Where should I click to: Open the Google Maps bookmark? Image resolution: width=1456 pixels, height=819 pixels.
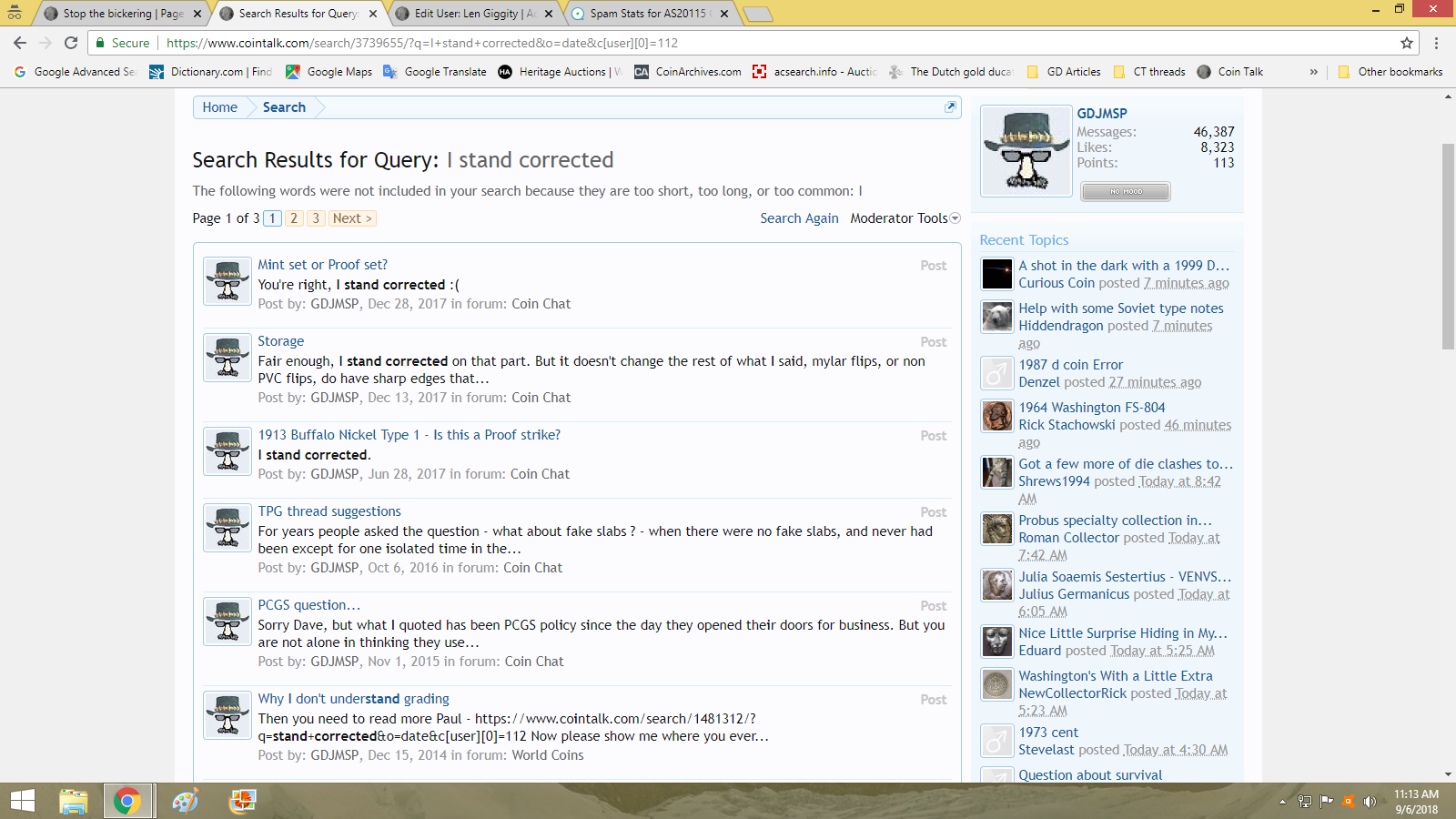(x=329, y=72)
